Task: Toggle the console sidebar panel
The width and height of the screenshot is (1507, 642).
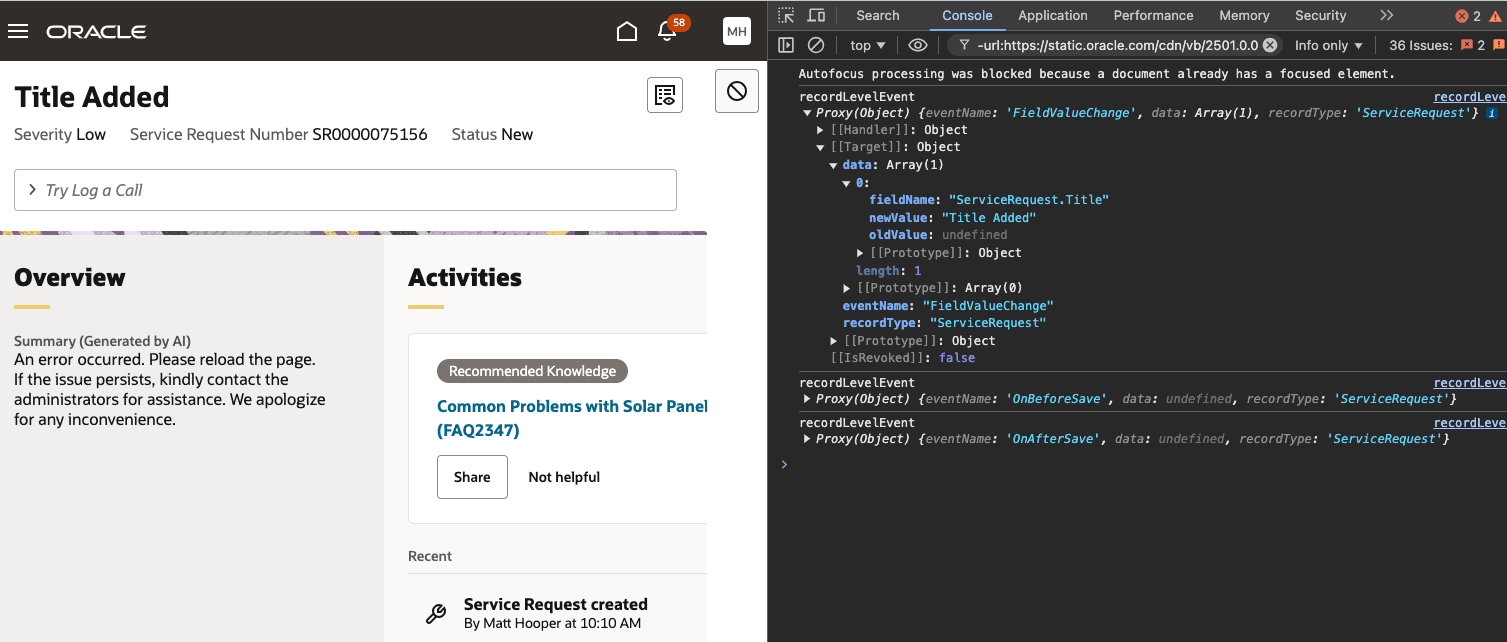Action: [x=786, y=45]
